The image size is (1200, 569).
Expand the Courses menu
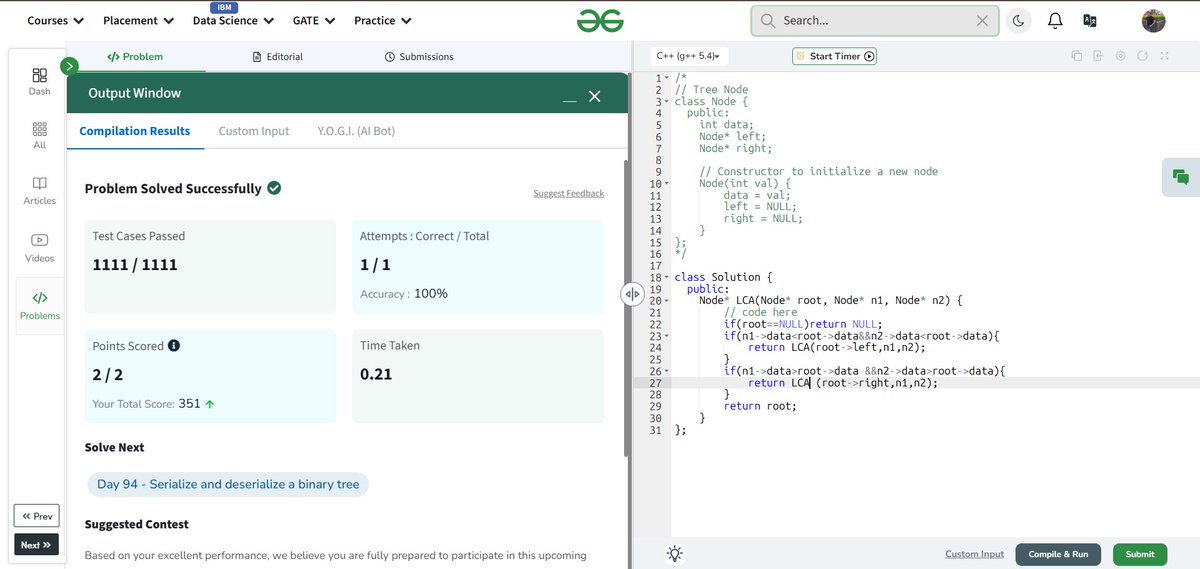point(55,20)
